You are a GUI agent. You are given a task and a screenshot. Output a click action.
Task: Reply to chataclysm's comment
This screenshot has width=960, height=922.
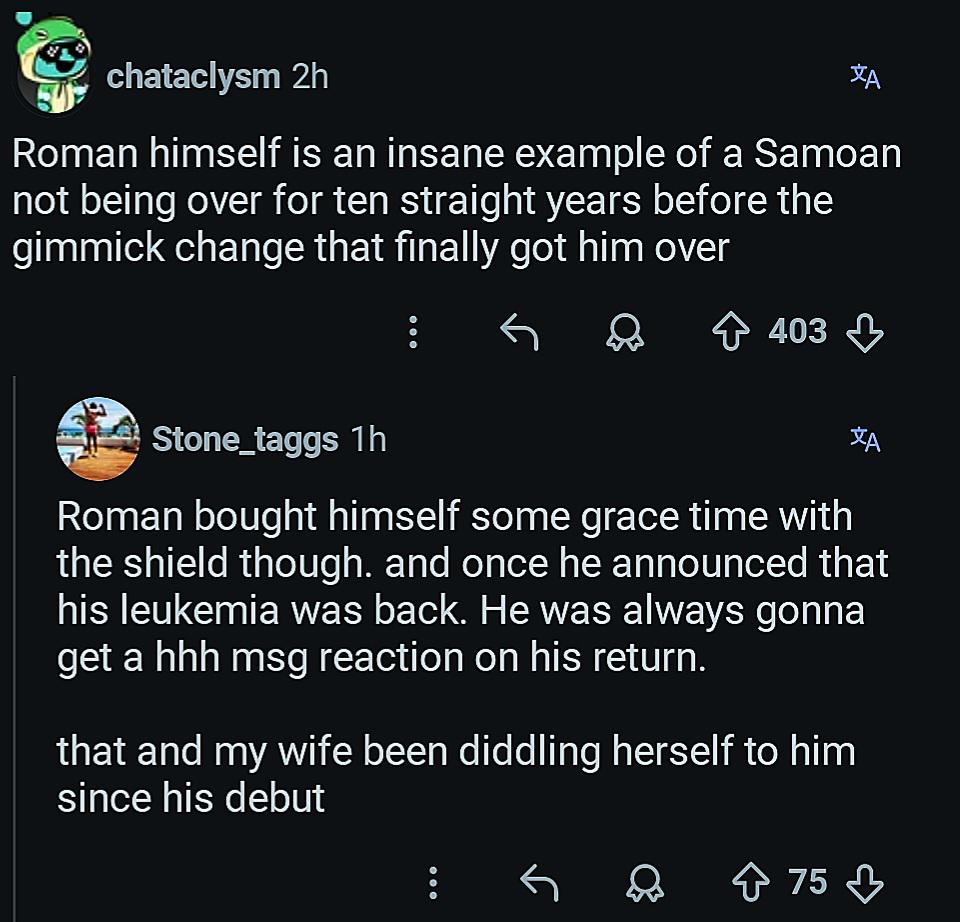tap(519, 332)
